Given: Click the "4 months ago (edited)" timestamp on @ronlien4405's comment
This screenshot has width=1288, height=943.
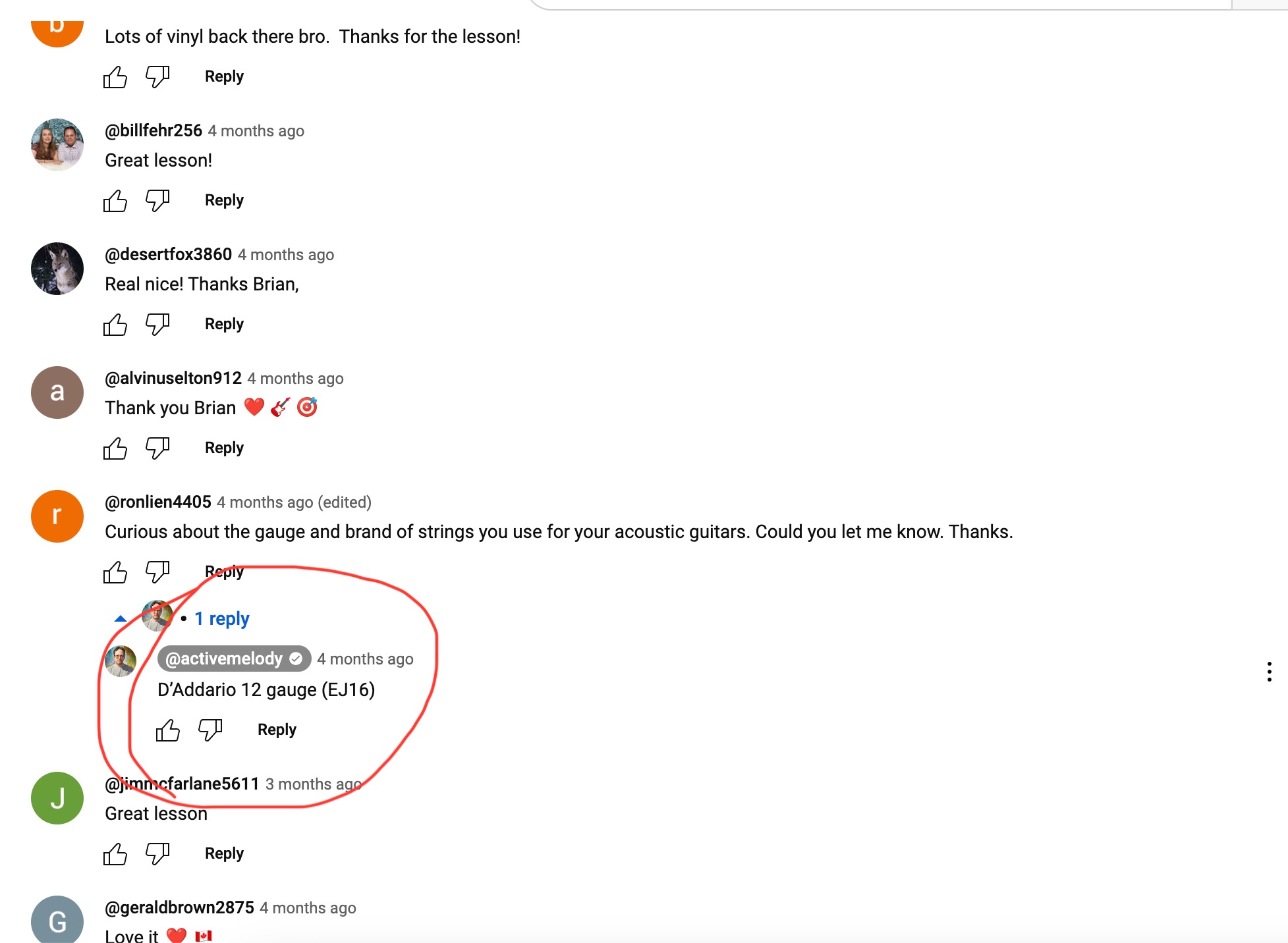Looking at the screenshot, I should 294,502.
